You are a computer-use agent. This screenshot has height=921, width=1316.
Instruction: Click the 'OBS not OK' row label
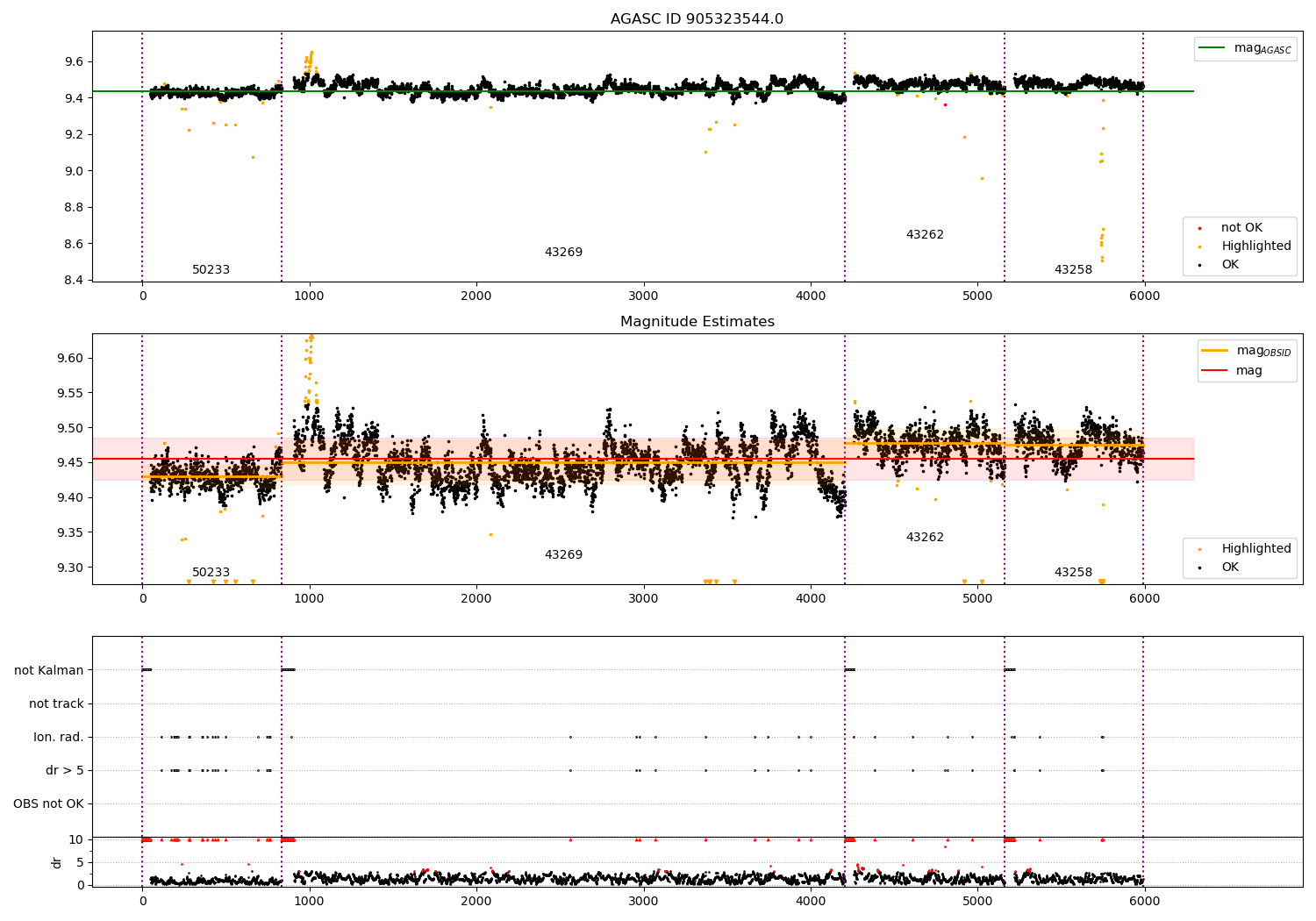click(48, 803)
